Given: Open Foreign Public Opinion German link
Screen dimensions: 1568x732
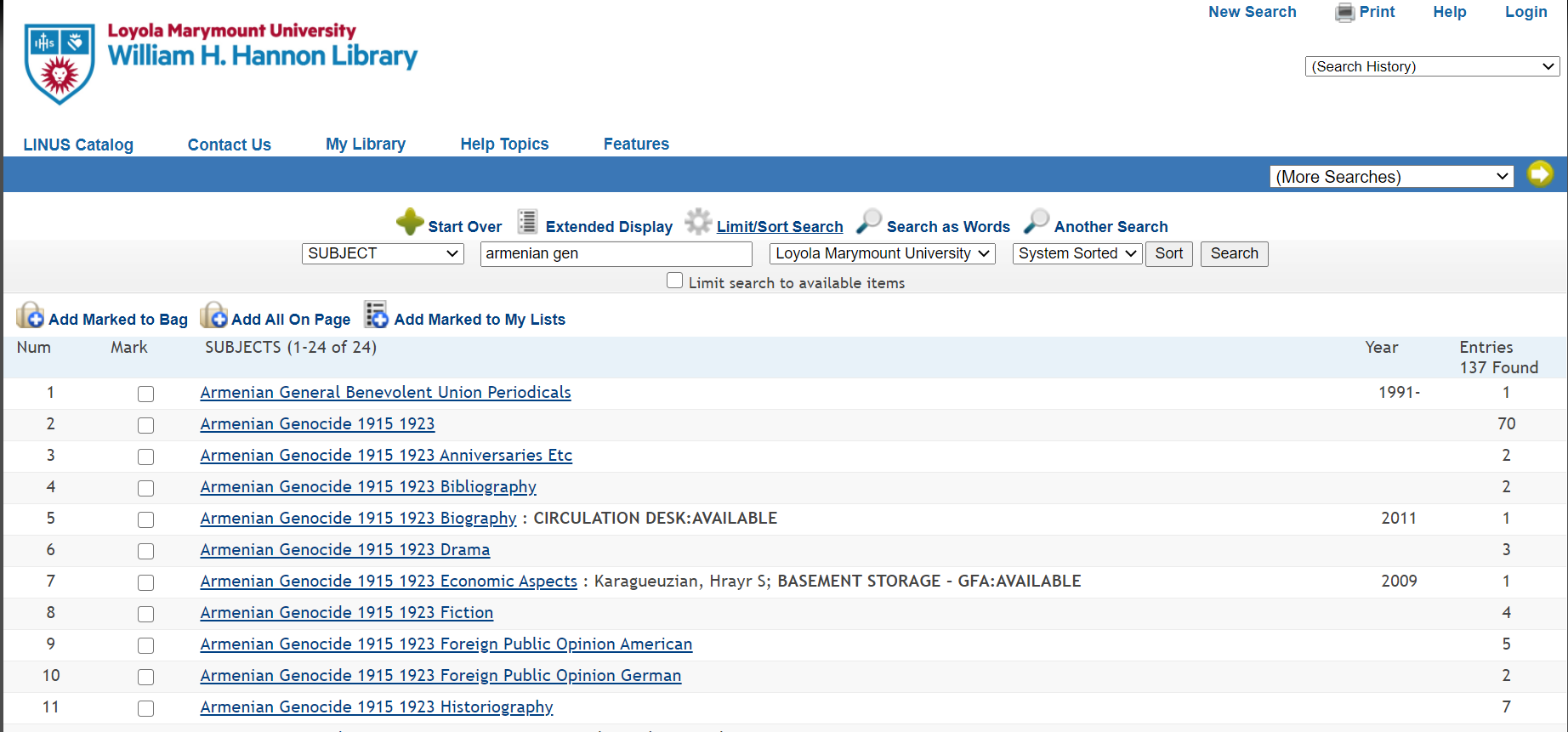Looking at the screenshot, I should 440,676.
